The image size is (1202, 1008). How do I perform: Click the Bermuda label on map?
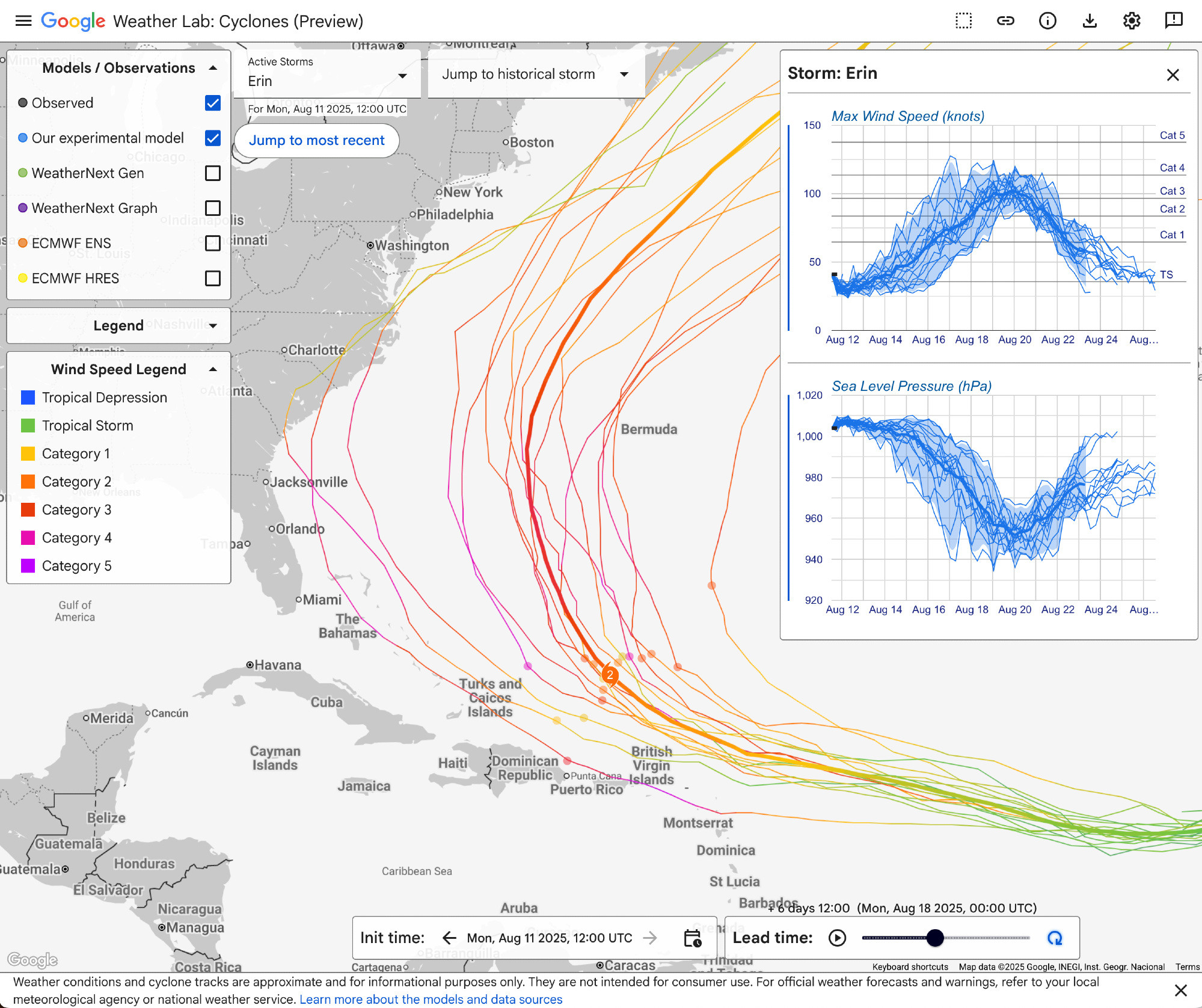pos(649,429)
